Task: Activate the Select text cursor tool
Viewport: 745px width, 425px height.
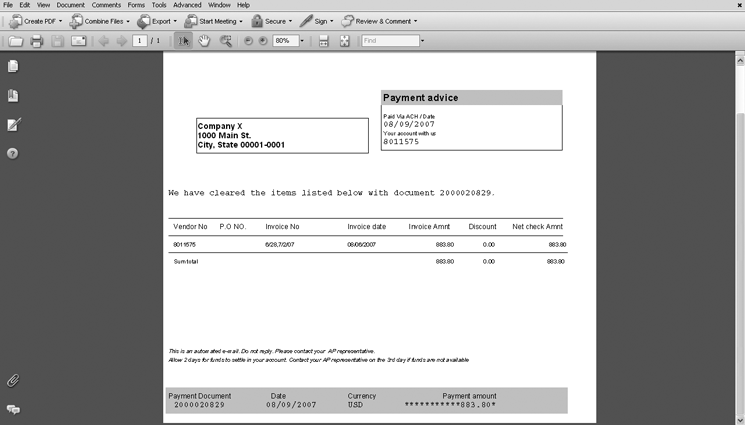Action: pyautogui.click(x=183, y=41)
